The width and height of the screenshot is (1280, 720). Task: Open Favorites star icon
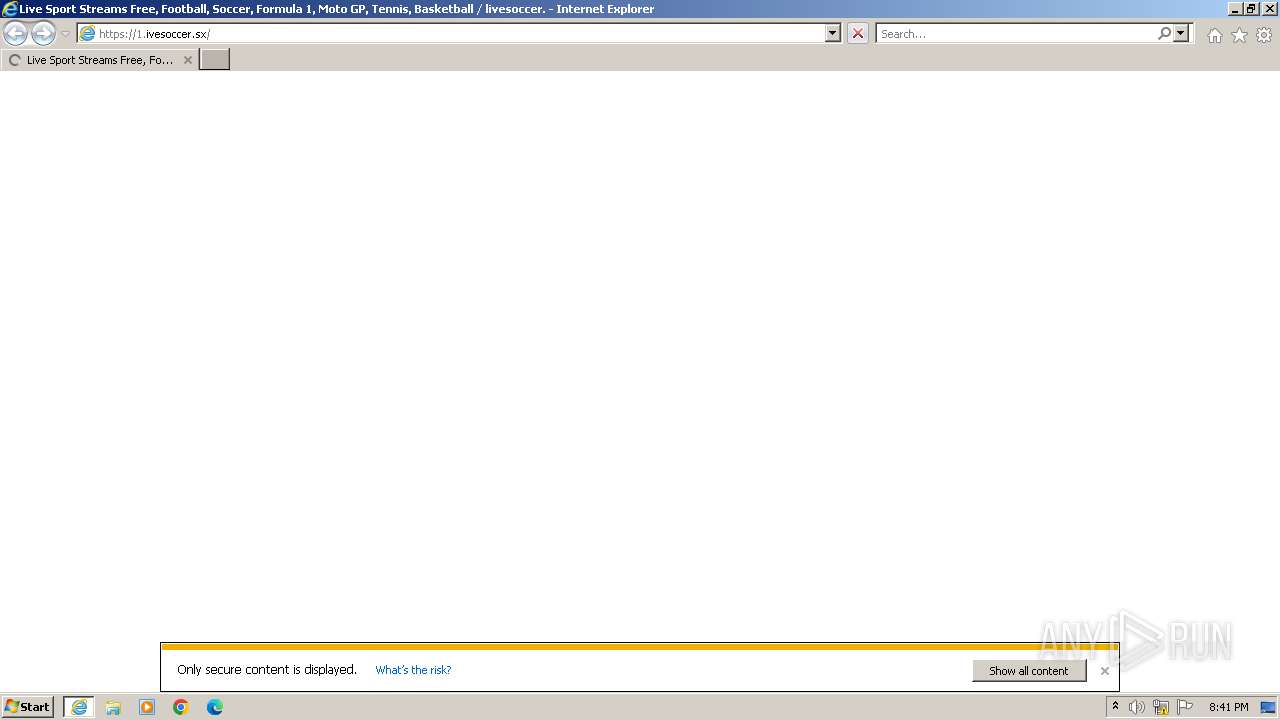[1239, 35]
